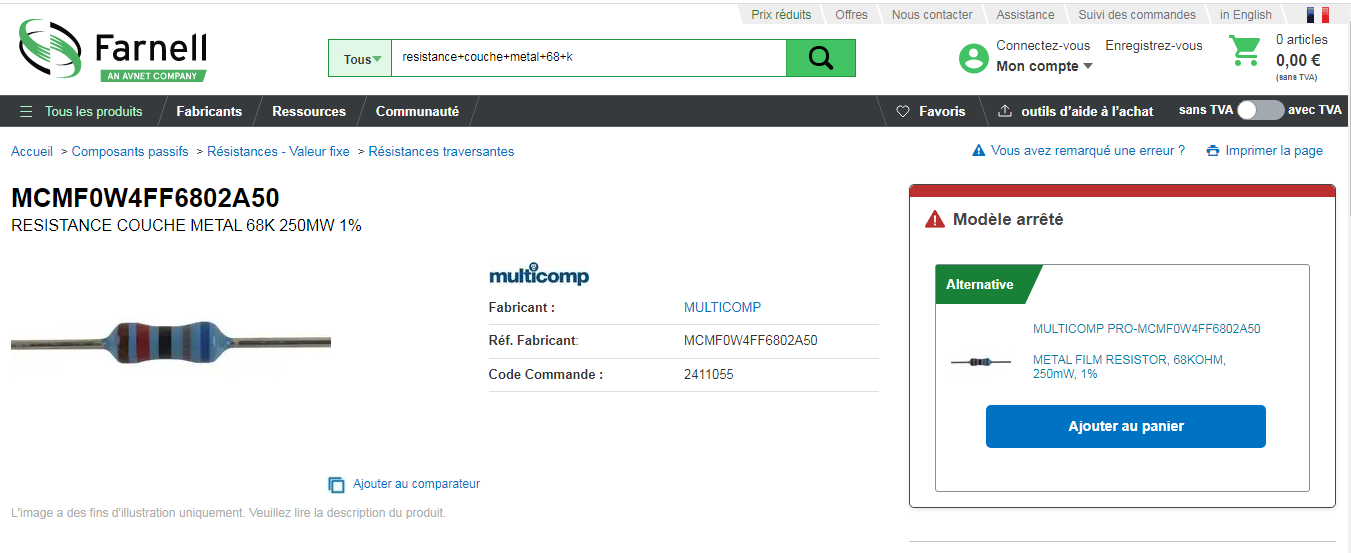Click the resistor product image
This screenshot has height=553, width=1351.
(171, 342)
